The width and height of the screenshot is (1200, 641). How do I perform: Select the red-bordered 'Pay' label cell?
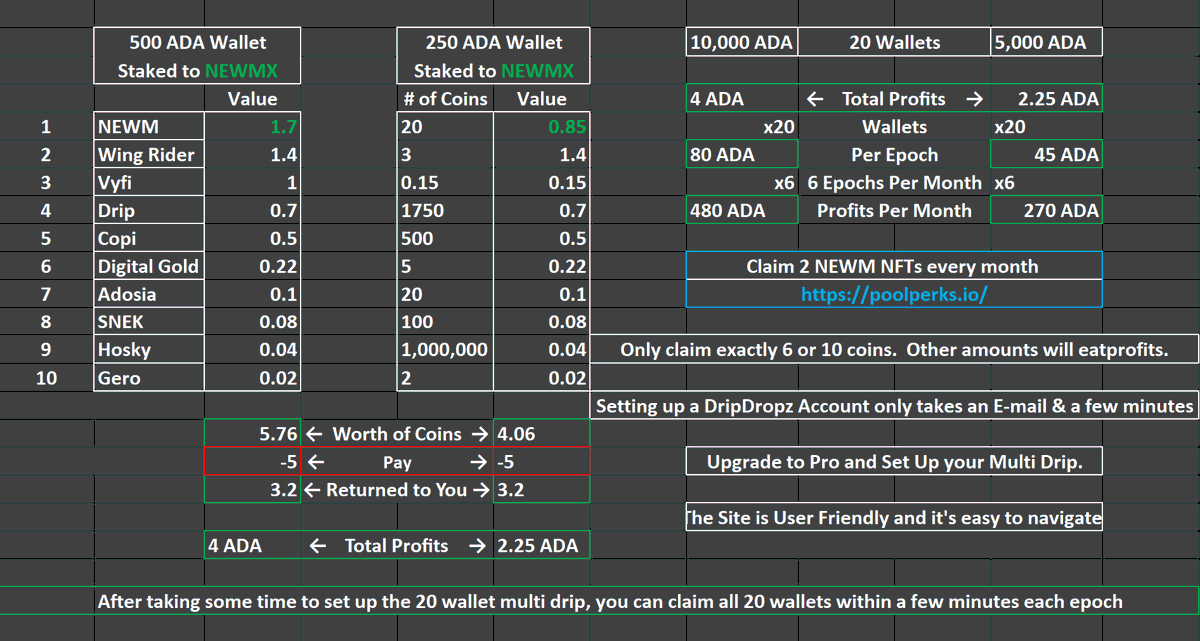(397, 462)
